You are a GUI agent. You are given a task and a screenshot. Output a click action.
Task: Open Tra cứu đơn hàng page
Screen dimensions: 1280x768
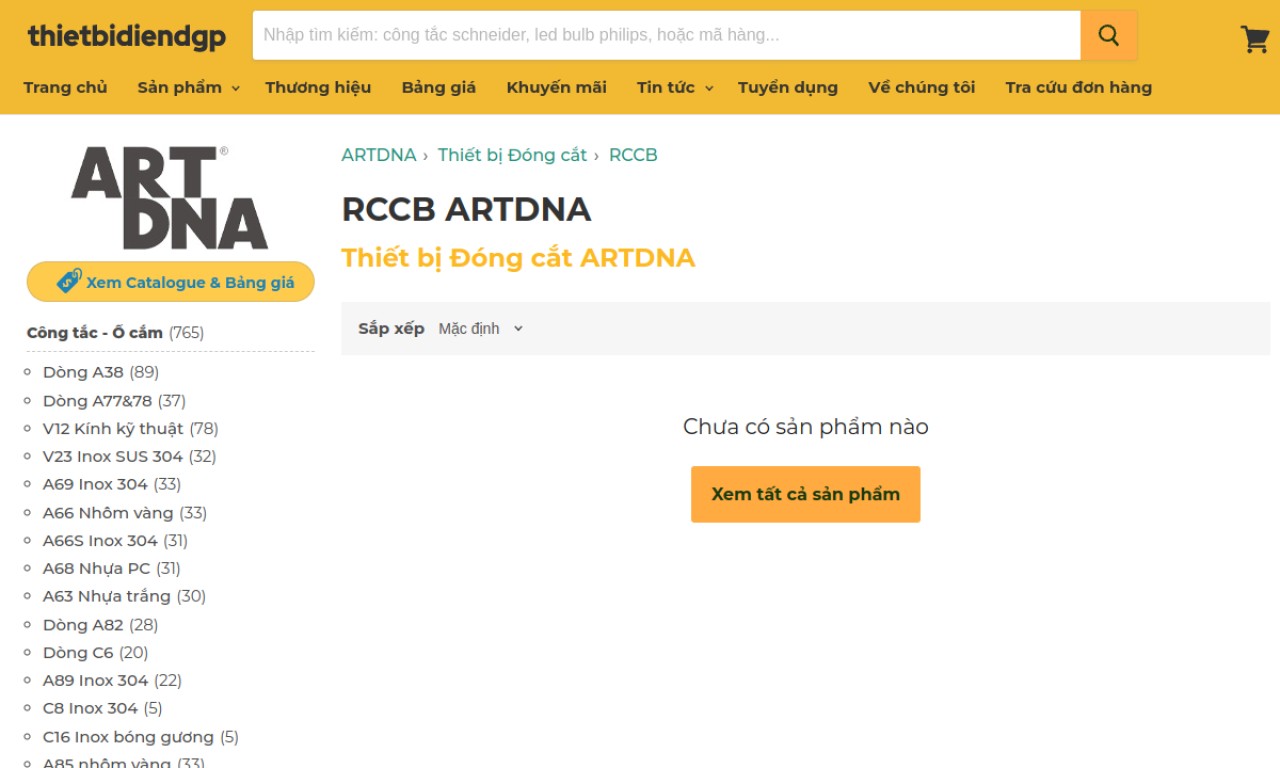pos(1079,87)
